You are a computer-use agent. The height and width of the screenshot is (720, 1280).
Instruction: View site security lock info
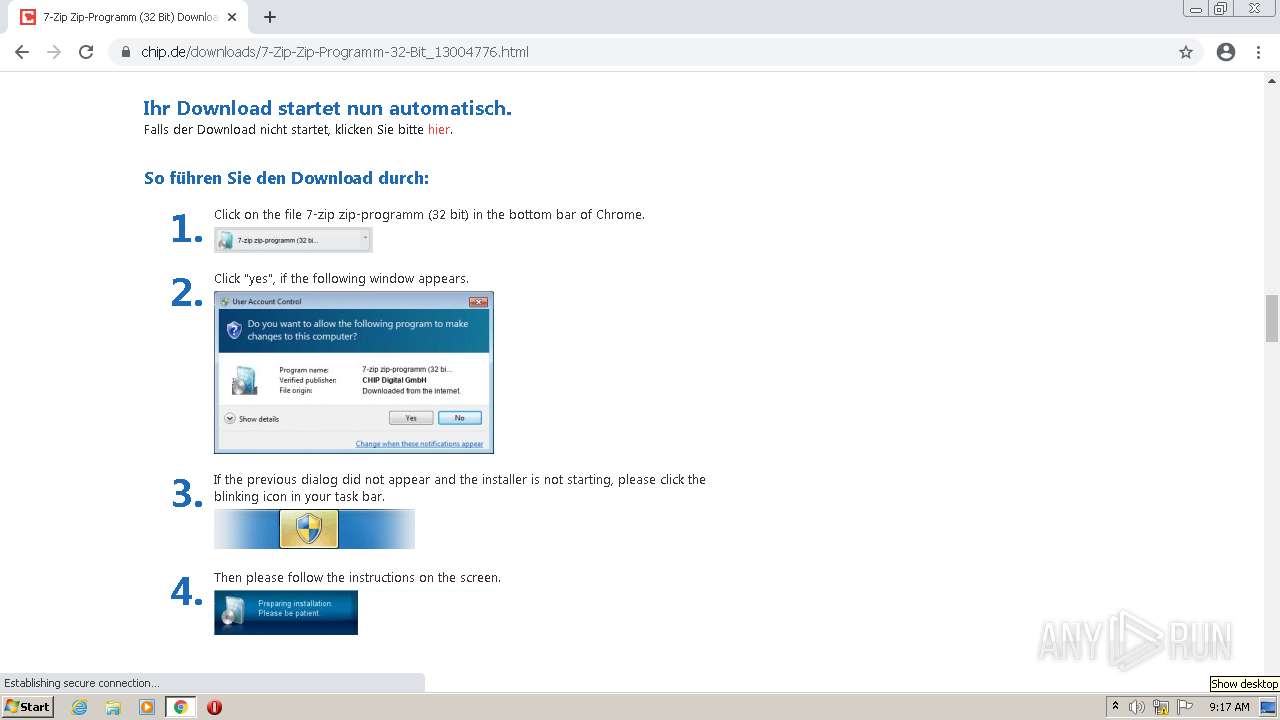126,52
